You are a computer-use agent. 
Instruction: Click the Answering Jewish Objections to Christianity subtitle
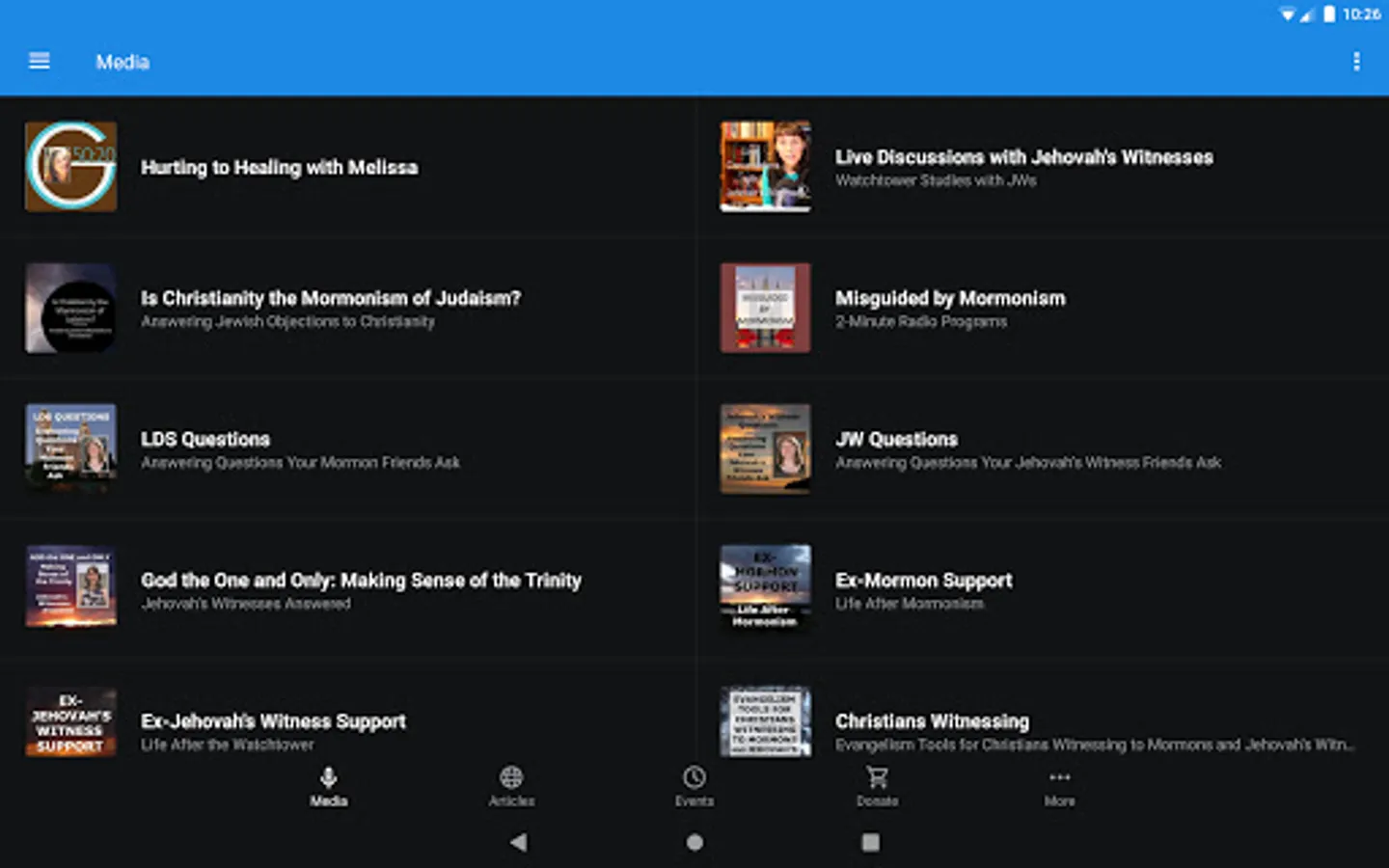click(288, 321)
